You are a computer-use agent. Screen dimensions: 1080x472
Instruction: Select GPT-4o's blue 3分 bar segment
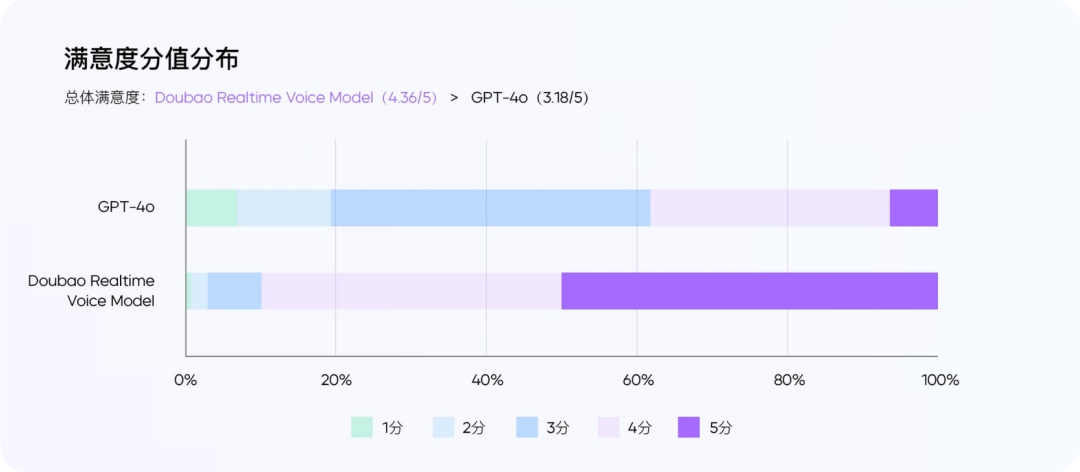point(490,208)
